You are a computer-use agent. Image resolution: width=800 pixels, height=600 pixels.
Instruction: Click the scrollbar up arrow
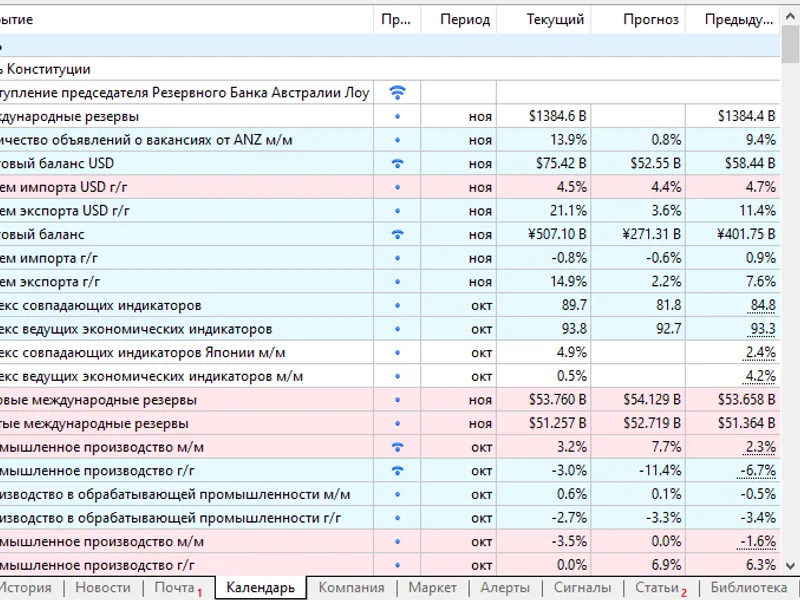coord(790,16)
